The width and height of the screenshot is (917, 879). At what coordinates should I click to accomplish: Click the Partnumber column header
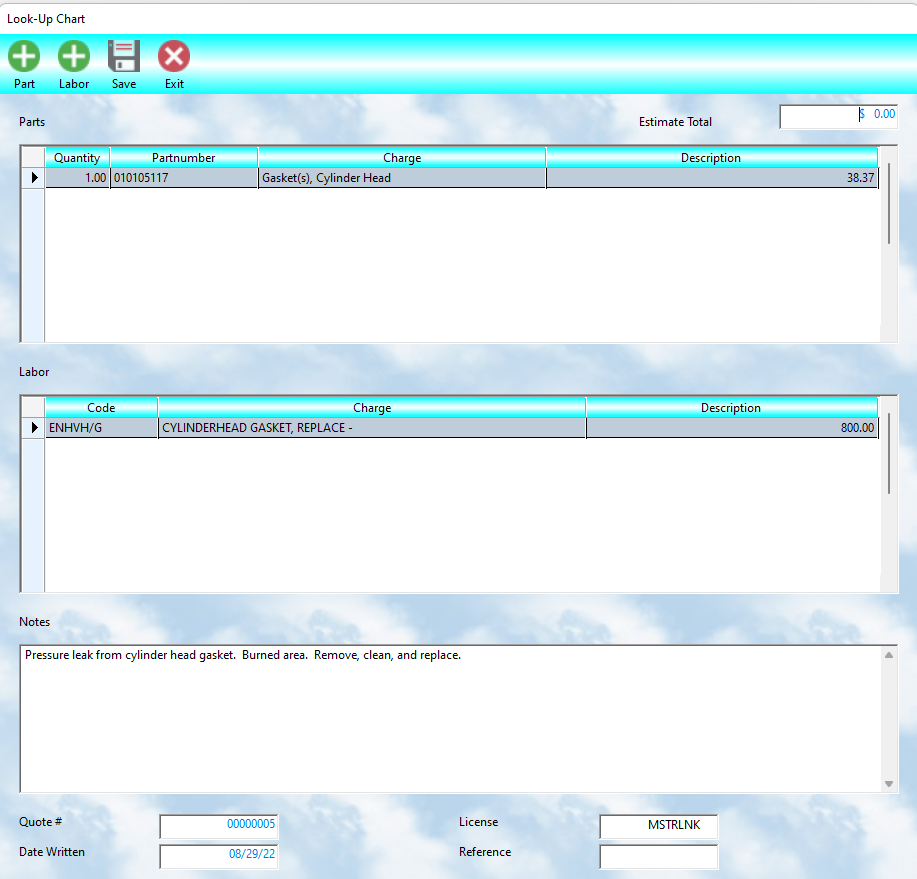(184, 158)
